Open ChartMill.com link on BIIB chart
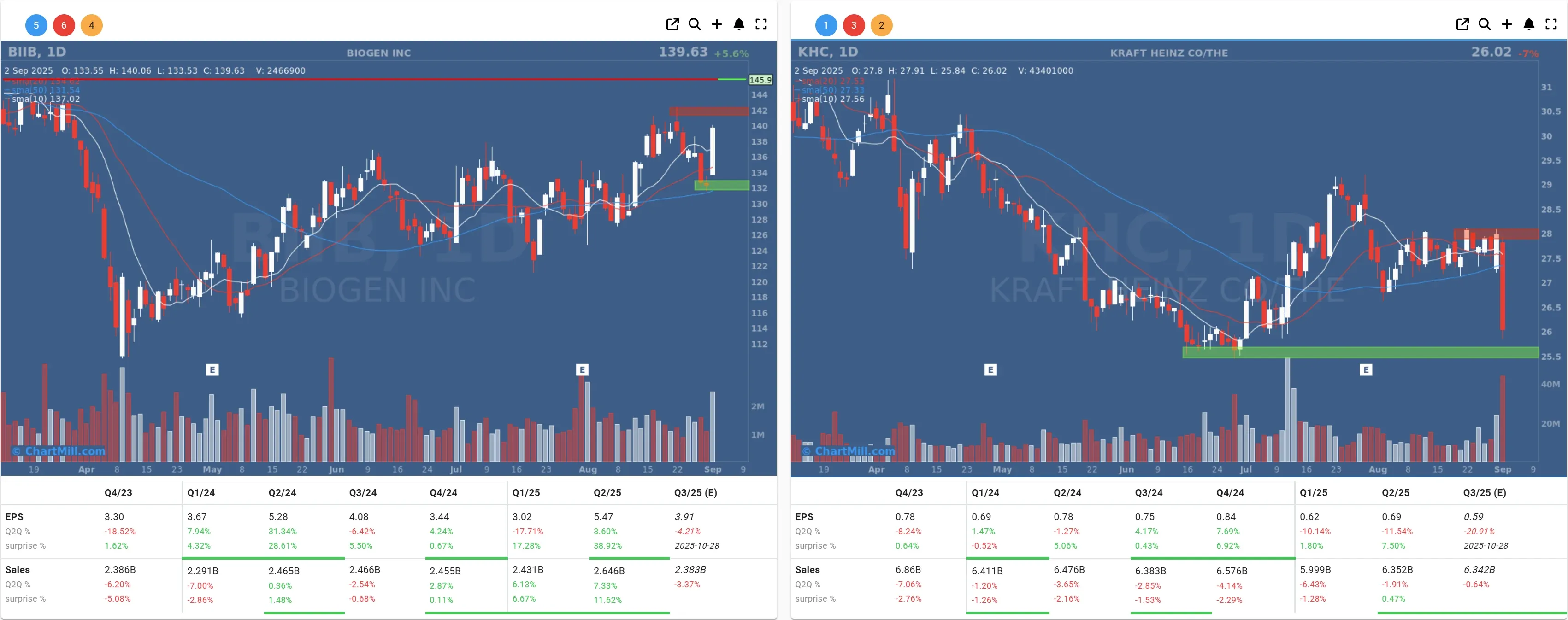The image size is (1568, 620). point(59,451)
